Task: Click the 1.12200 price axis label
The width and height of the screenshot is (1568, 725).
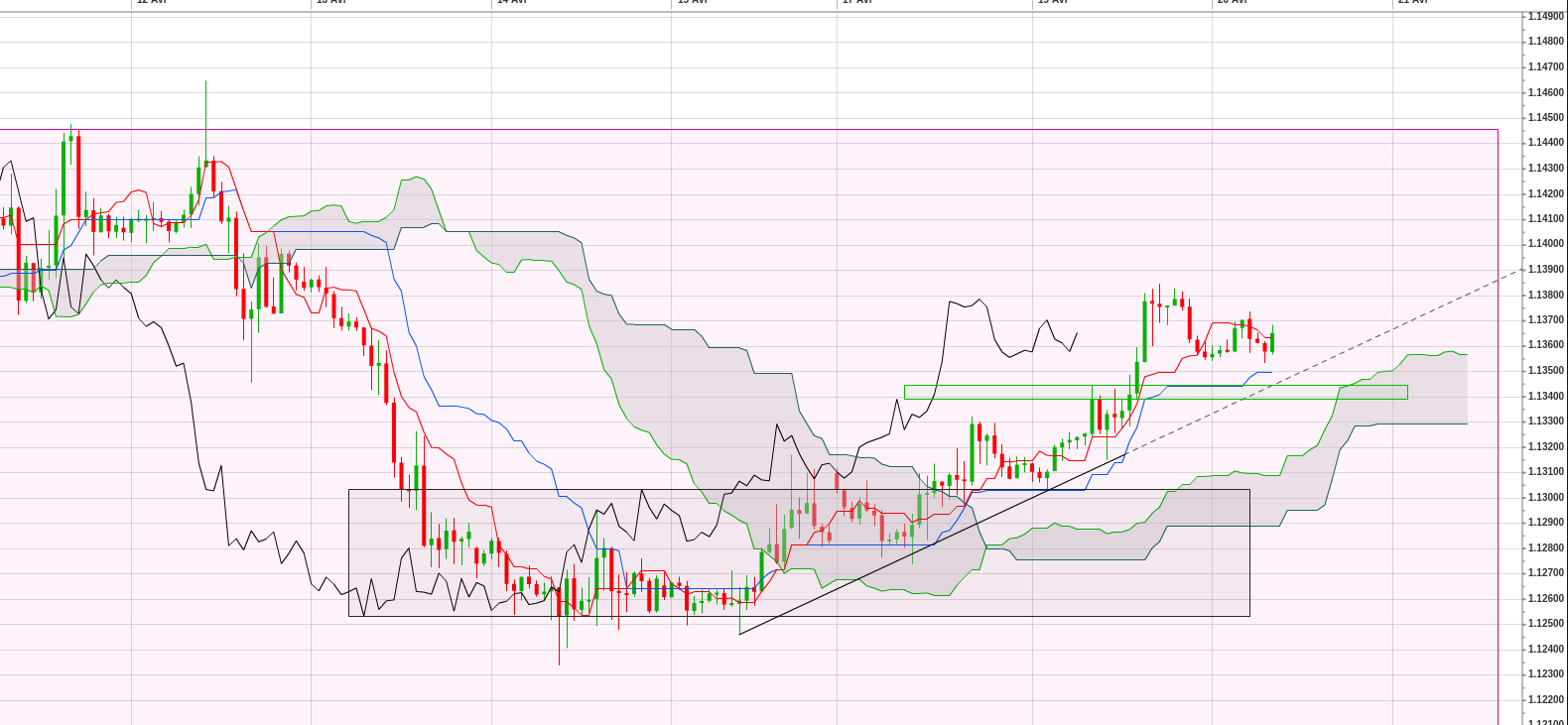Action: coord(1545,700)
